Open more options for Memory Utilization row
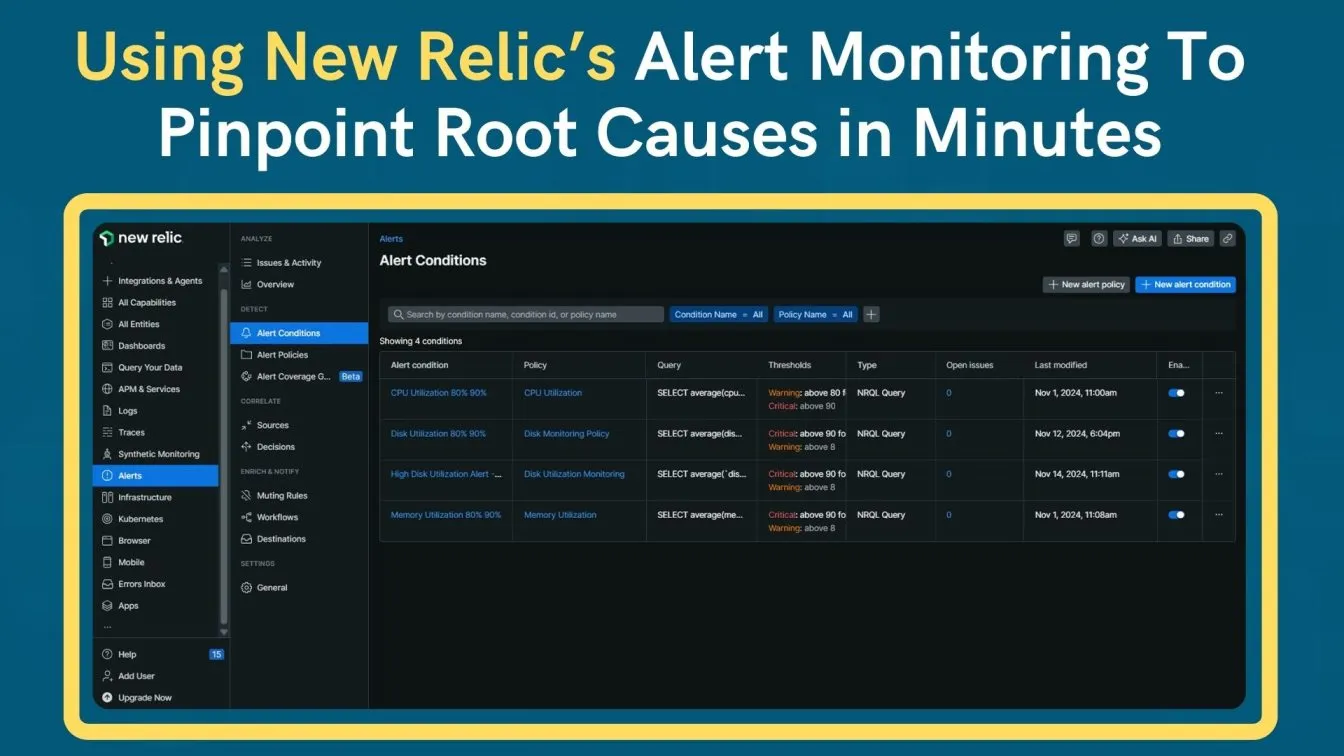 (x=1218, y=515)
